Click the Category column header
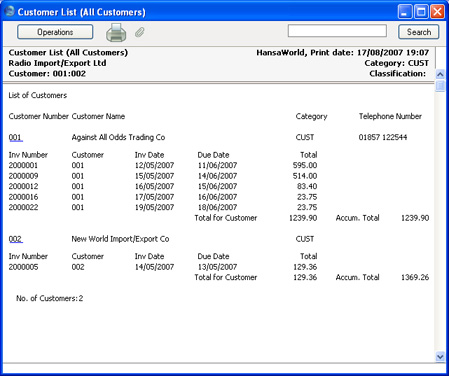This screenshot has width=449, height=376. tap(311, 116)
